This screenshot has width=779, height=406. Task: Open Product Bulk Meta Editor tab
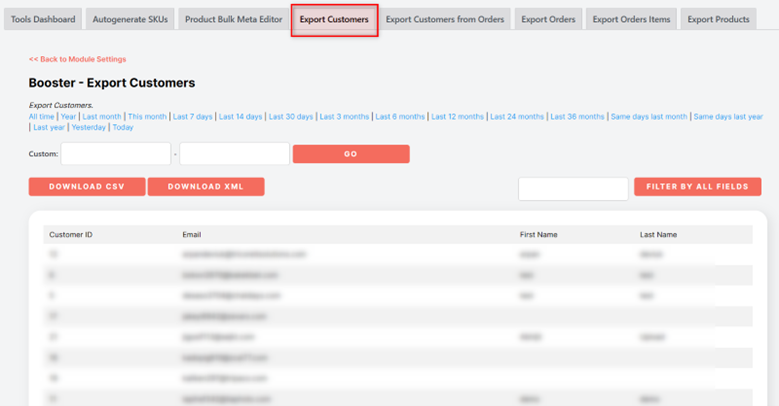(x=234, y=19)
